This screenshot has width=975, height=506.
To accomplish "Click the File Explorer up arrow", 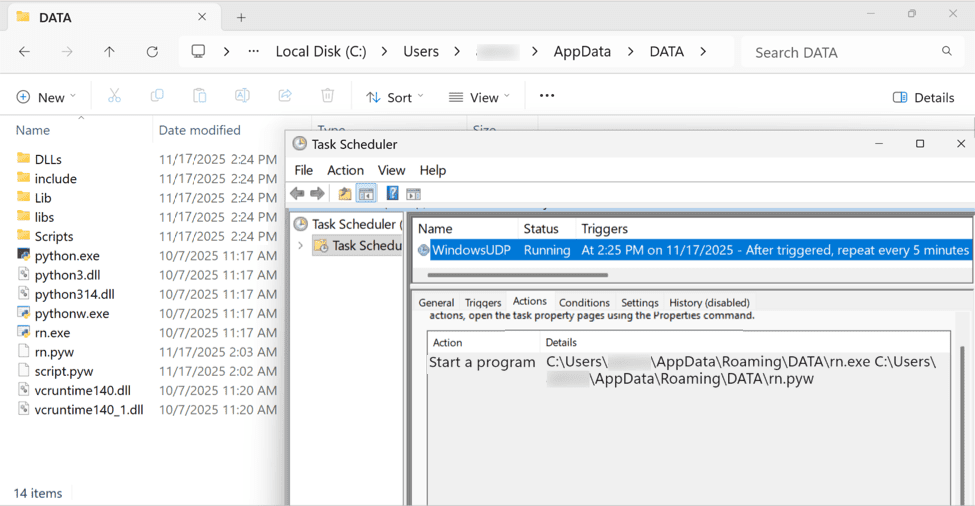I will point(109,52).
